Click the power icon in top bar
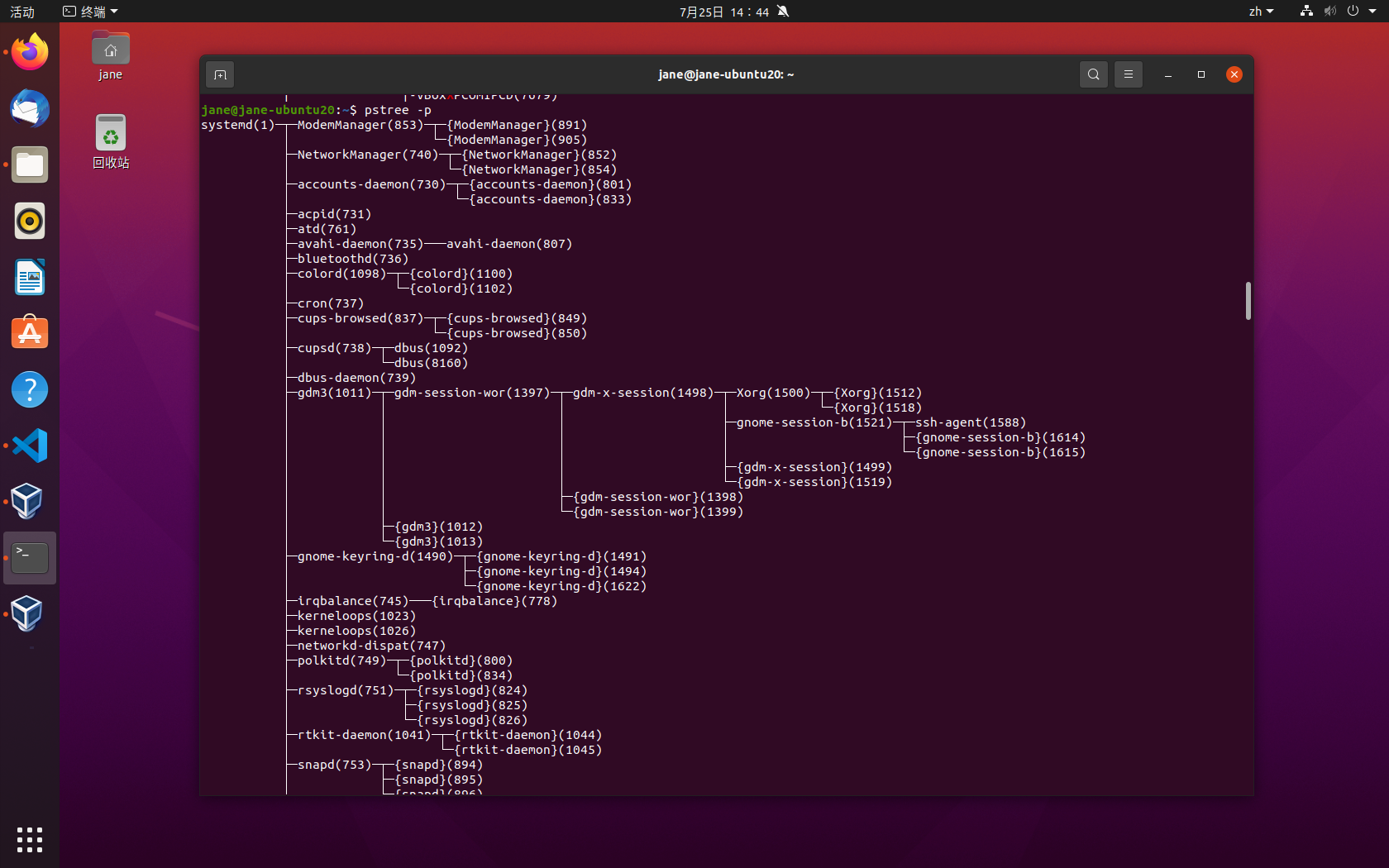This screenshot has width=1389, height=868. pos(1353,12)
